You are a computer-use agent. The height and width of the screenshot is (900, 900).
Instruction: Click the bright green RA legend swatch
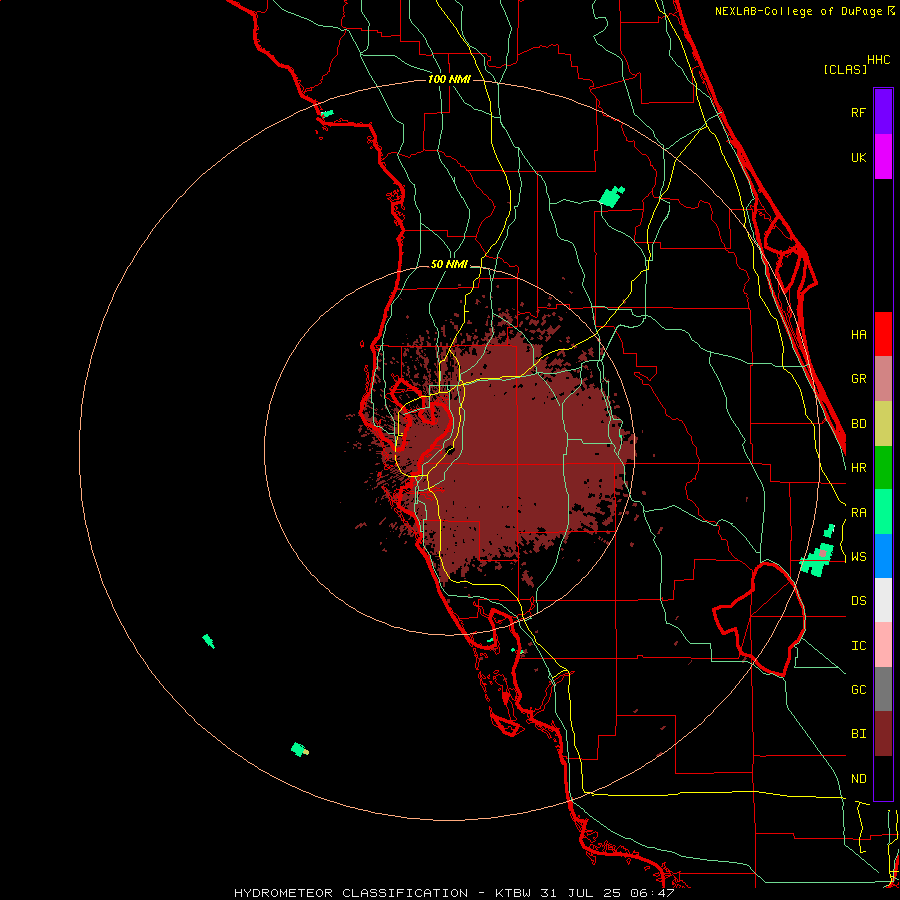tap(883, 512)
